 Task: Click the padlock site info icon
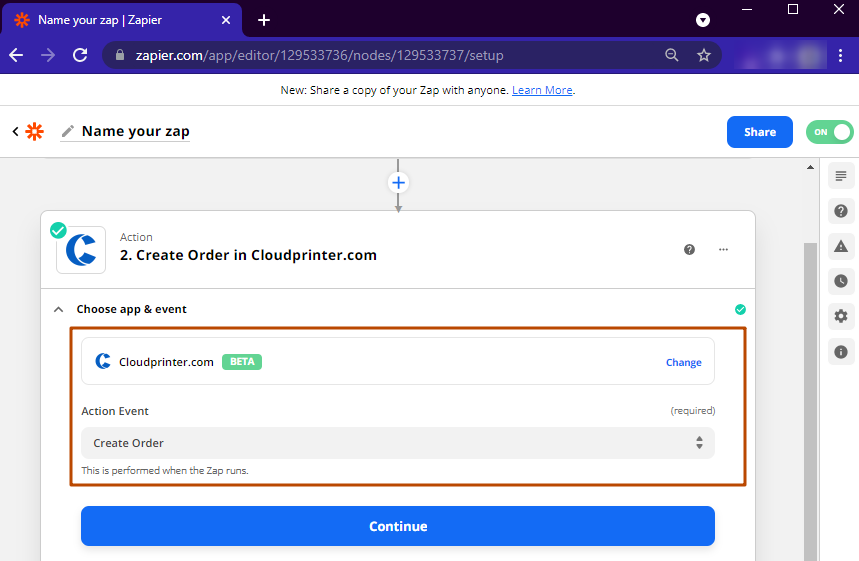[x=120, y=55]
